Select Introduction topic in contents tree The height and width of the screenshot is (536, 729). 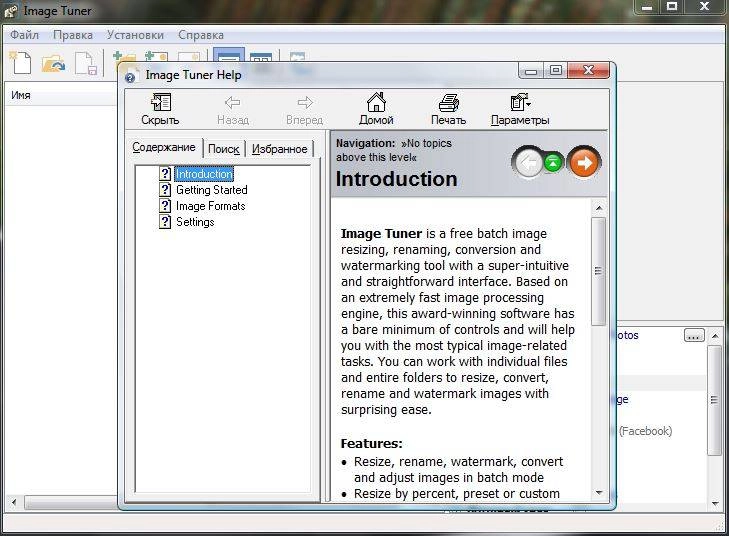tap(204, 174)
